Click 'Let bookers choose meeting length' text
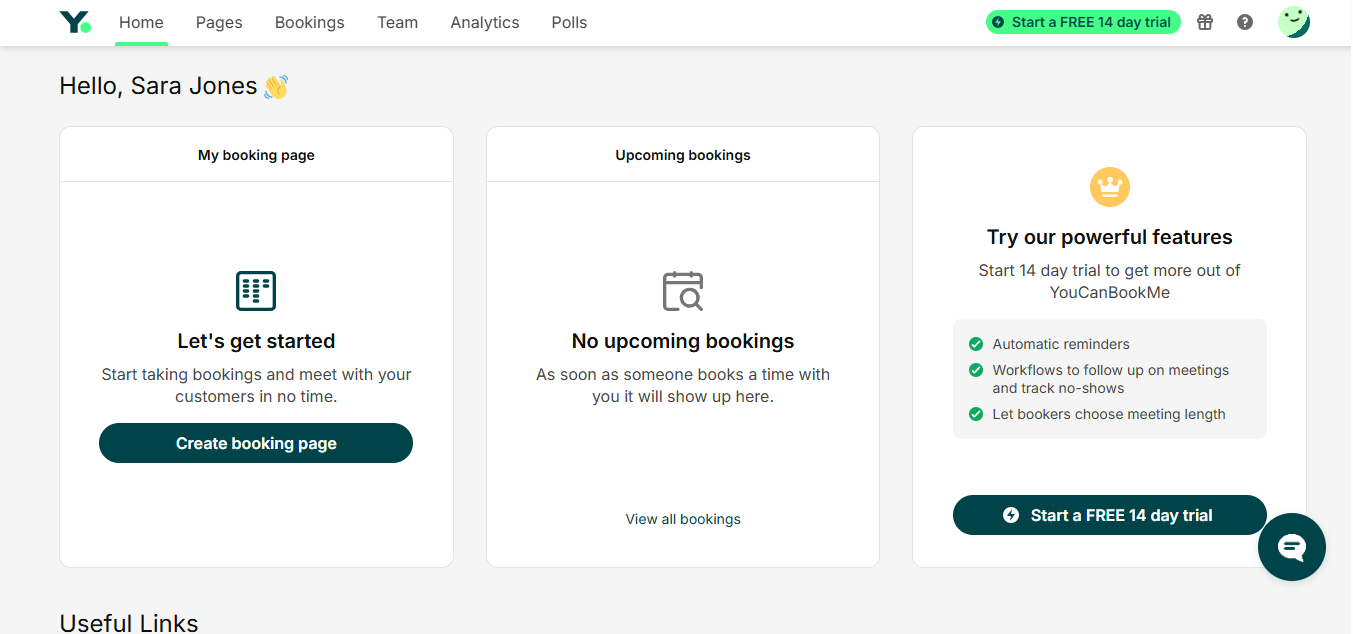Screen dimensions: 1353x634 click(x=1109, y=414)
